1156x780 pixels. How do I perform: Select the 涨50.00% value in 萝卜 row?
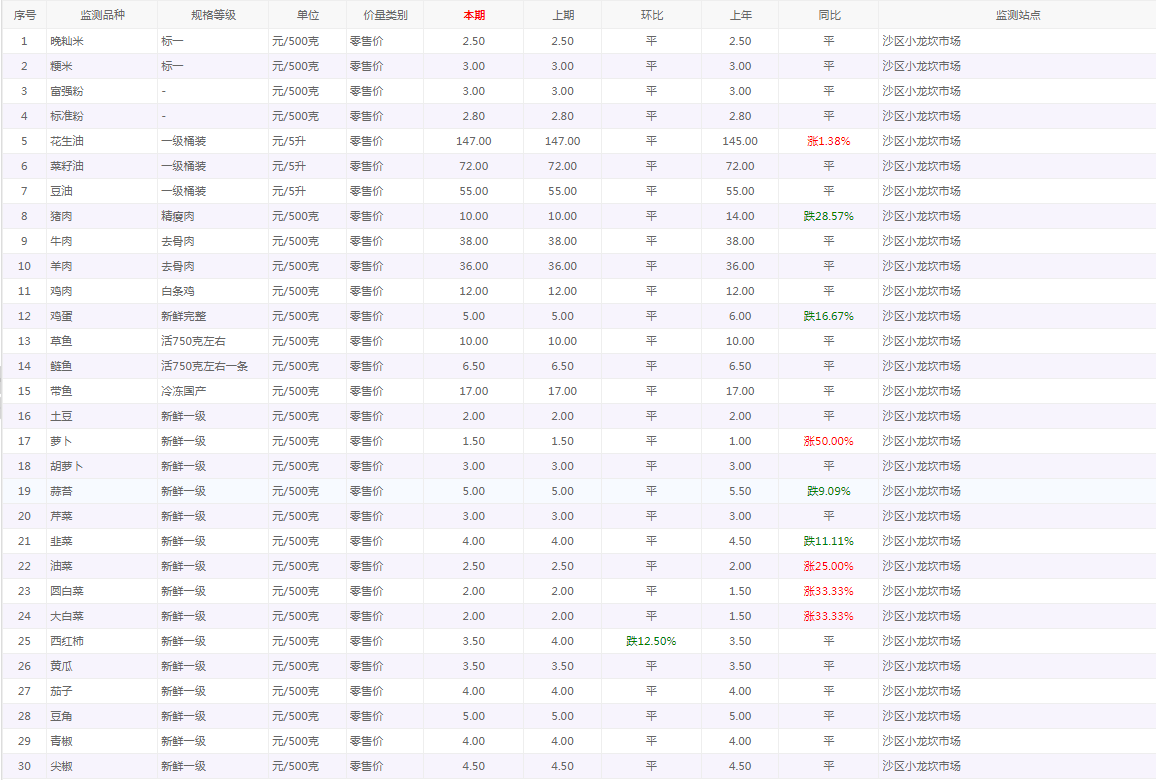828,441
